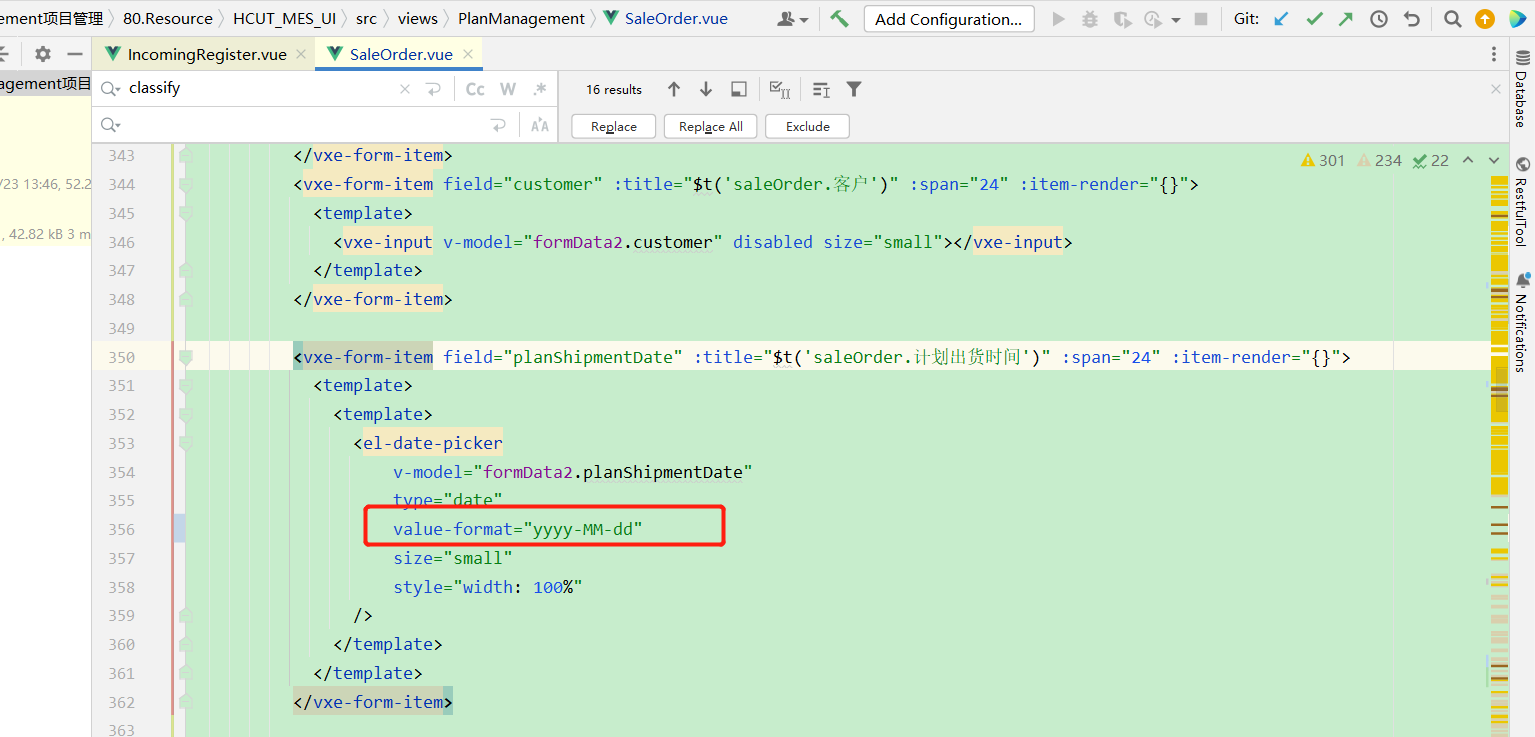Click the Git Update Project arrow
Image resolution: width=1535 pixels, height=737 pixels.
coord(1281,19)
